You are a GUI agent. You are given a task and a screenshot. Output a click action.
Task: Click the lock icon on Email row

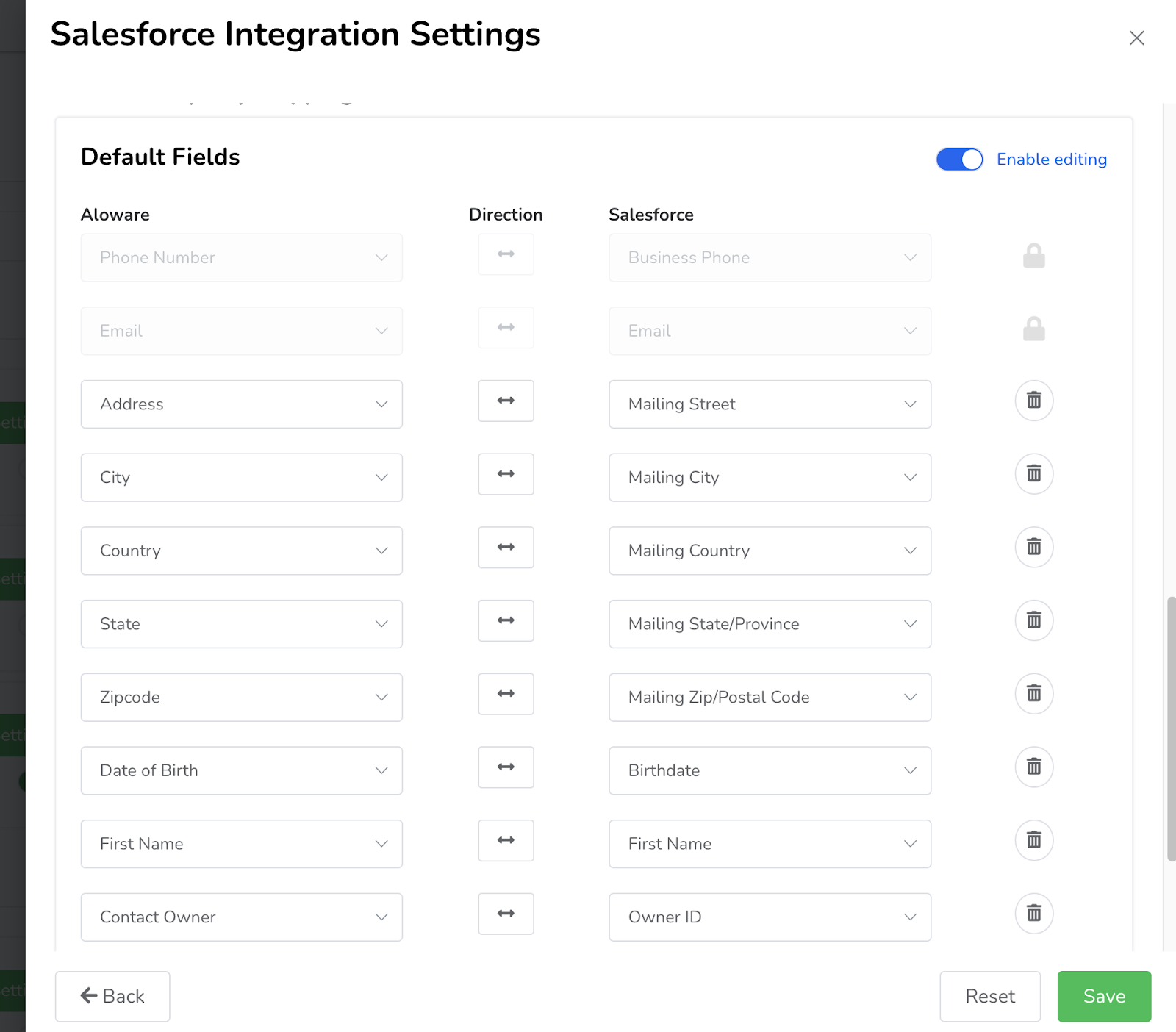(x=1033, y=329)
